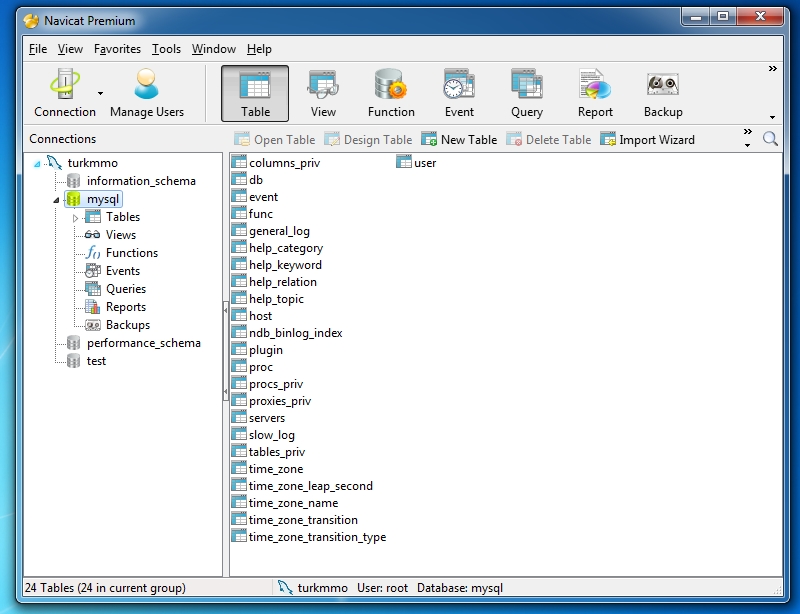The height and width of the screenshot is (614, 800).
Task: Click New Table button
Action: pos(459,139)
